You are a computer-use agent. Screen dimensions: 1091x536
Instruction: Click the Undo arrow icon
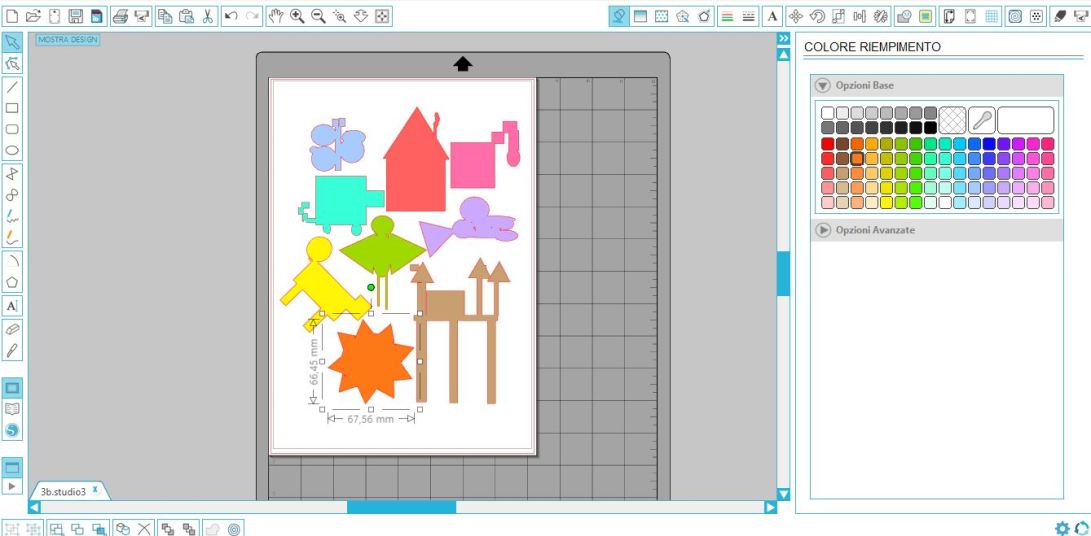pos(230,16)
